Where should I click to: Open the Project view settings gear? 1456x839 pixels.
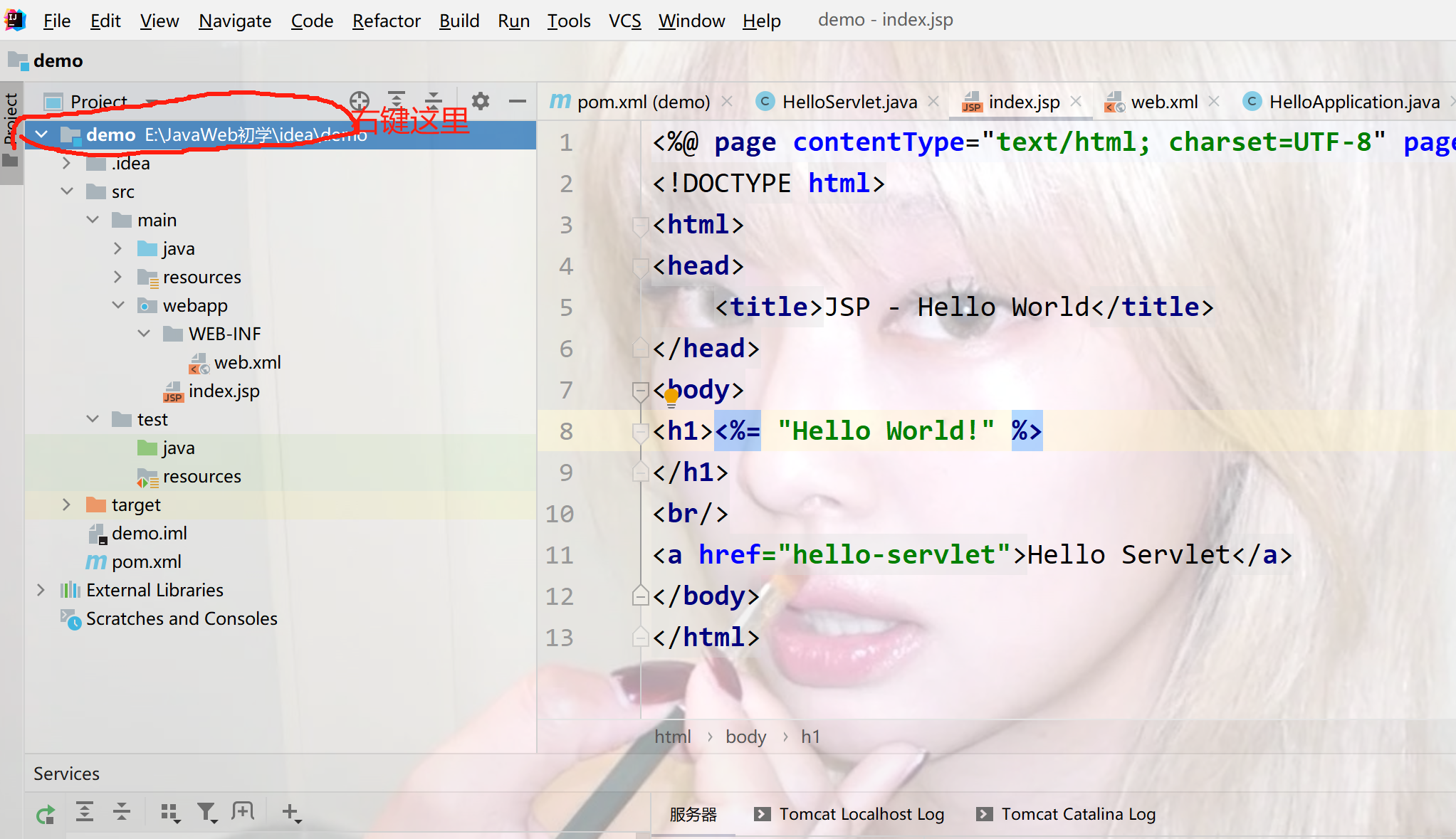click(x=481, y=101)
